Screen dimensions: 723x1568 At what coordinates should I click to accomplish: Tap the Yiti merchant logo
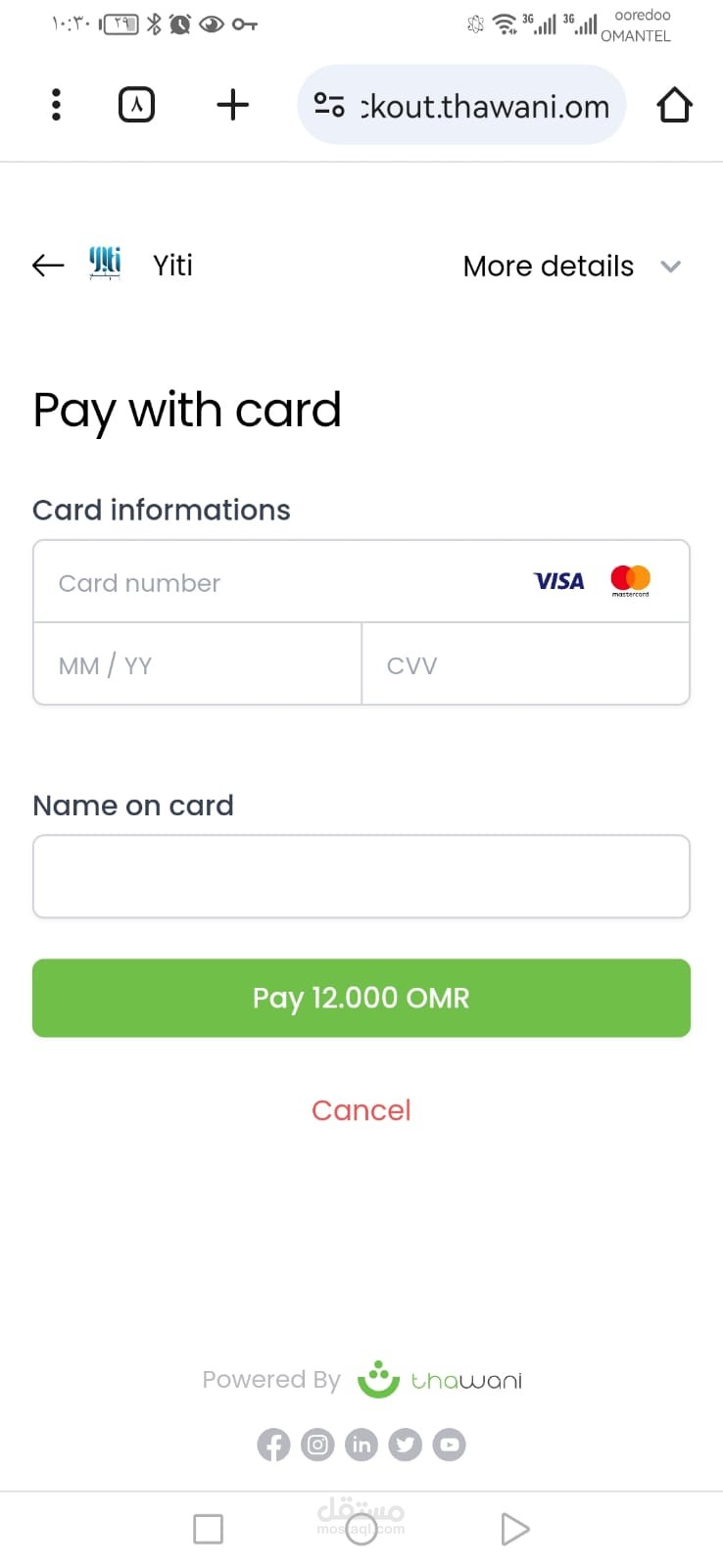105,264
